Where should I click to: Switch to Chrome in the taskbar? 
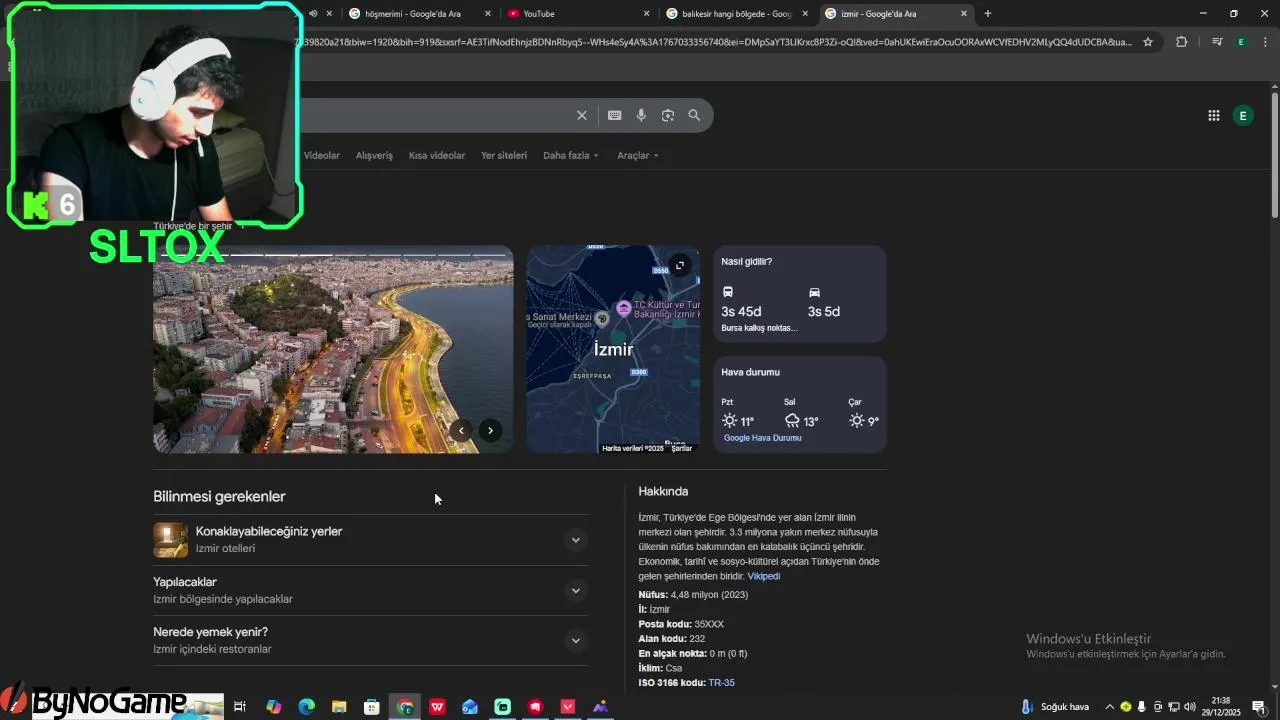coord(405,707)
